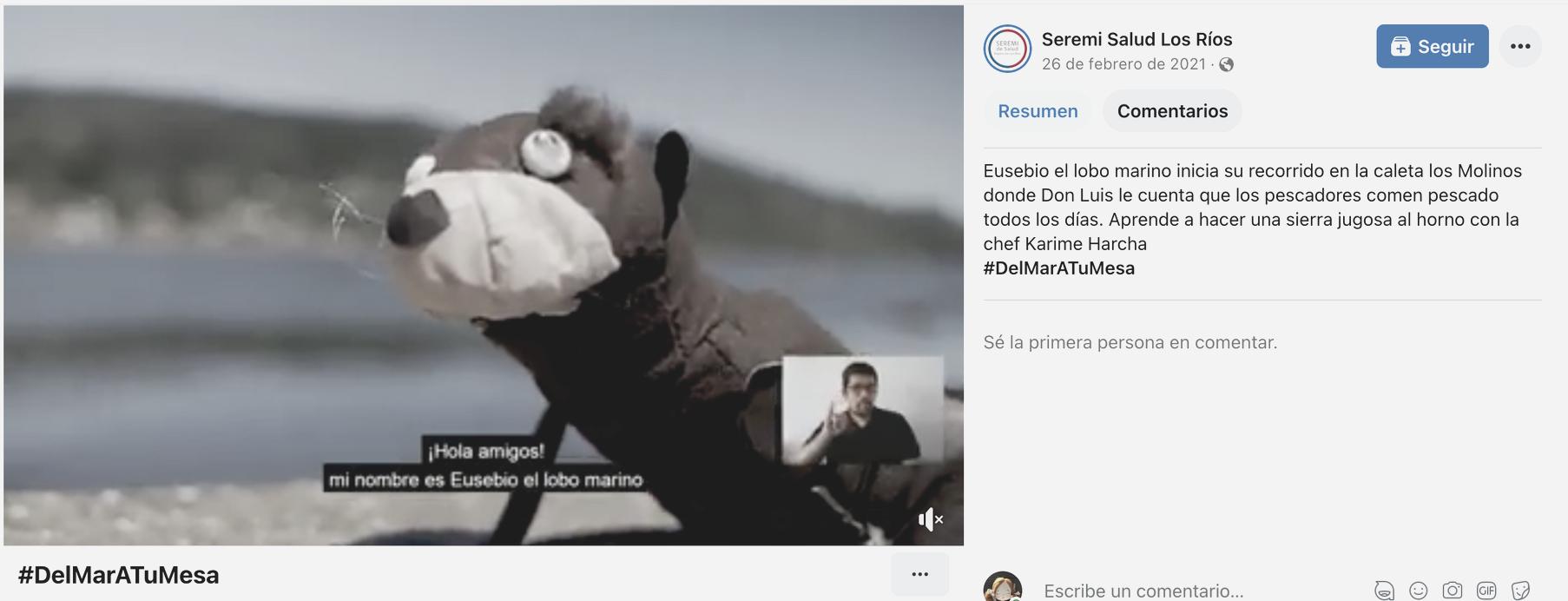The width and height of the screenshot is (1568, 601).
Task: Unmute the video with the speaker icon
Action: pos(930,519)
